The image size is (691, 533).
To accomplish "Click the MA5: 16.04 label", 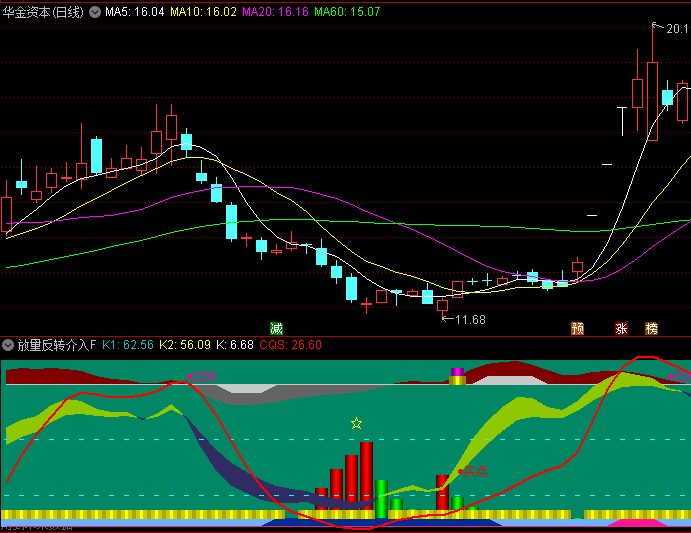I will 135,12.
